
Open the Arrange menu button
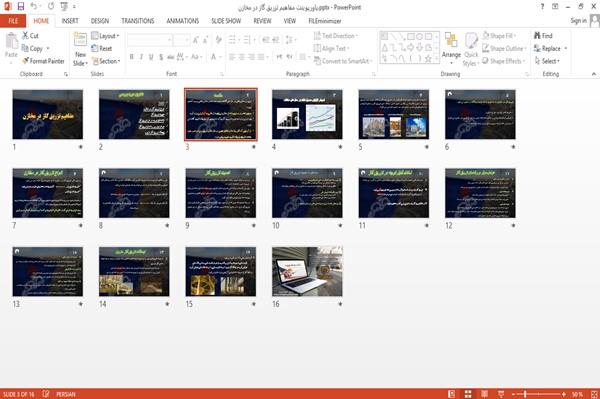click(451, 49)
